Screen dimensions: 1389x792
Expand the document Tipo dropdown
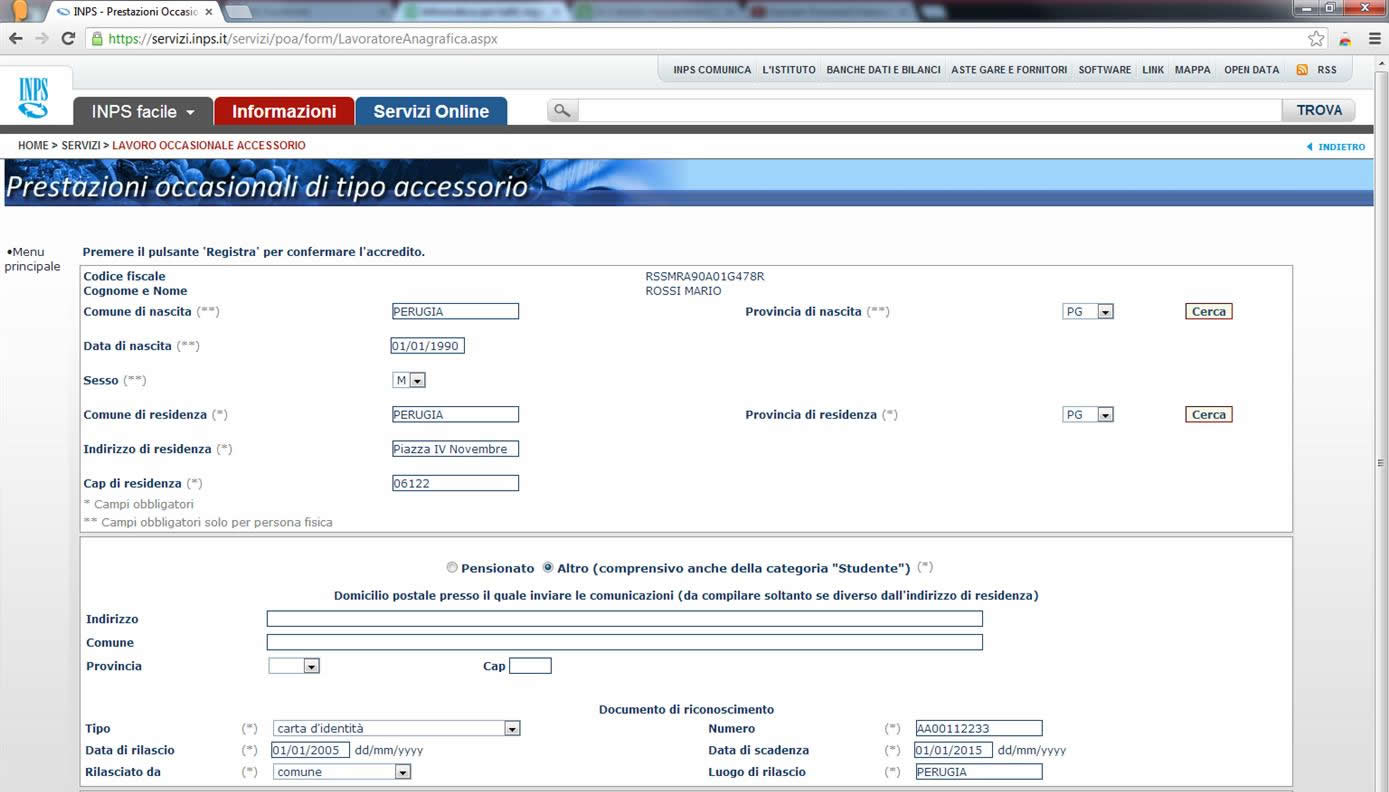pyautogui.click(x=512, y=729)
